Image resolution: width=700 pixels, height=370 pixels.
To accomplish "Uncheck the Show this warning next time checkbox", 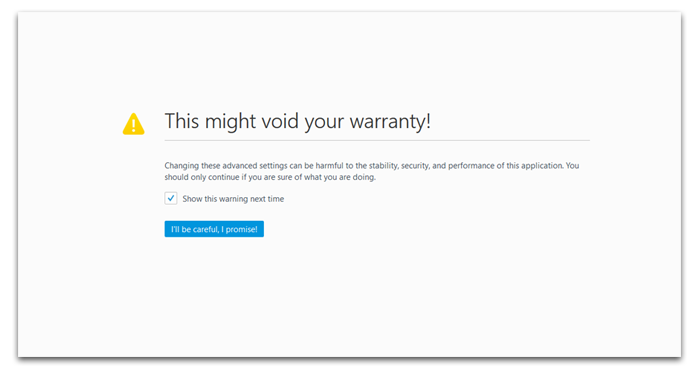I will click(x=171, y=198).
